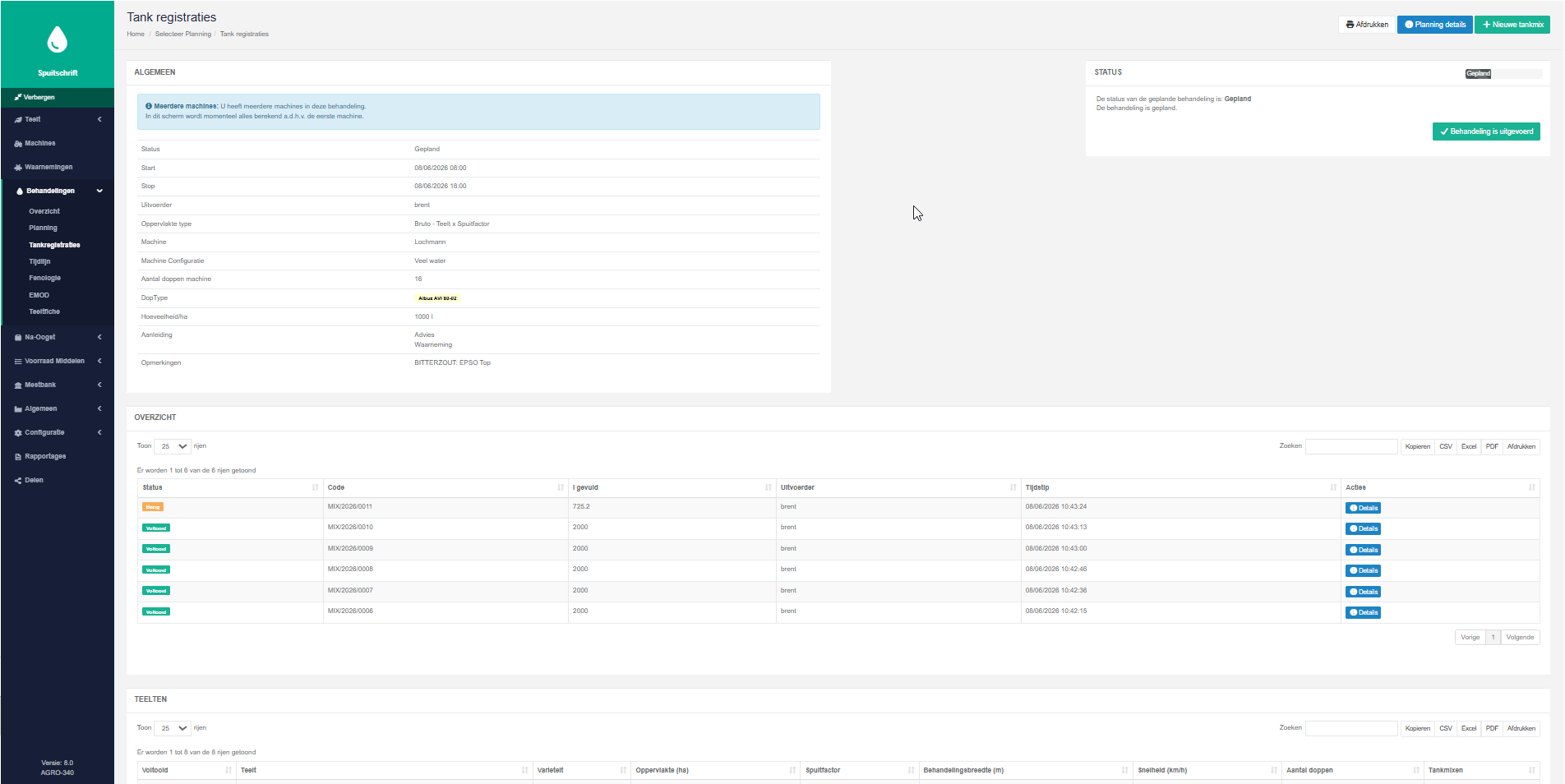Expand the Voorraad Middelen sidebar chevron
This screenshot has width=1565, height=784.
99,362
